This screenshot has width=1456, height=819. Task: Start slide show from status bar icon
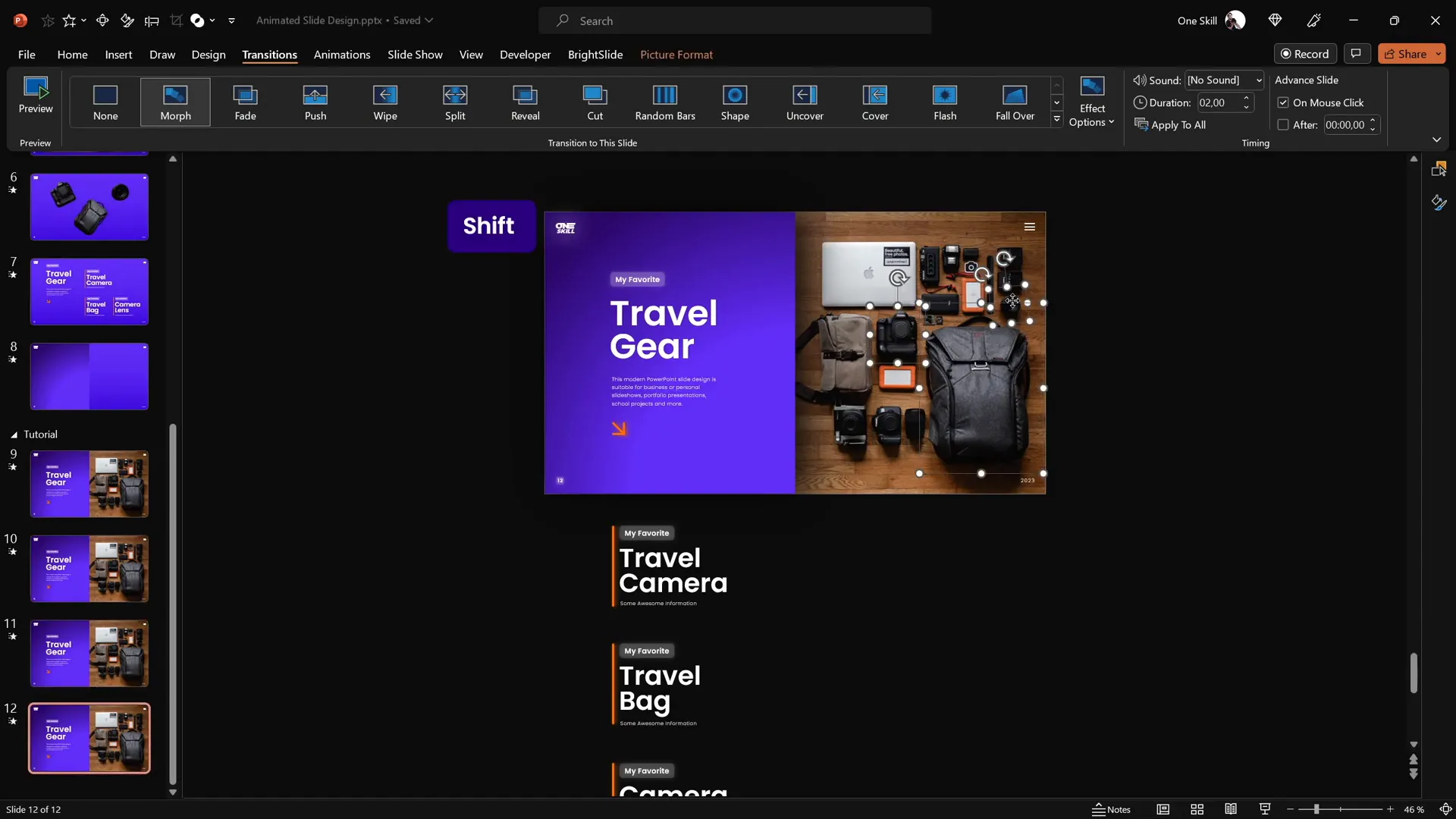(1264, 809)
